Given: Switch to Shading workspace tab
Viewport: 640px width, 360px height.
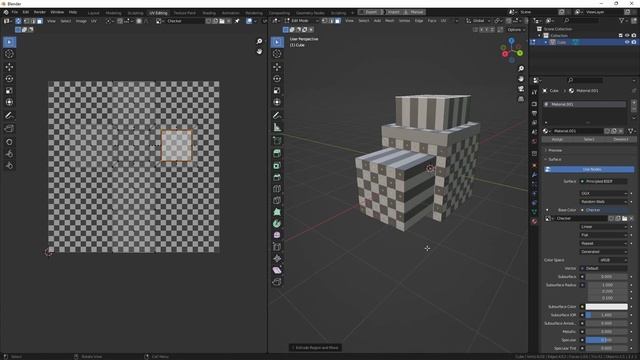Looking at the screenshot, I should [209, 13].
